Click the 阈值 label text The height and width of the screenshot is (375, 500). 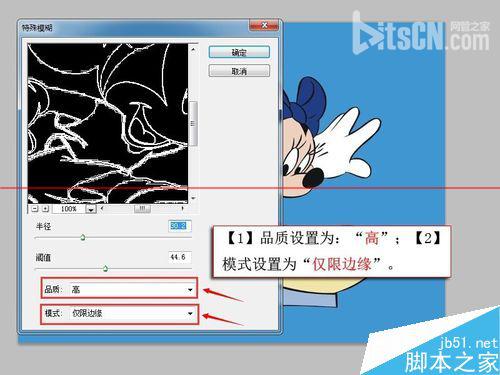[44, 257]
